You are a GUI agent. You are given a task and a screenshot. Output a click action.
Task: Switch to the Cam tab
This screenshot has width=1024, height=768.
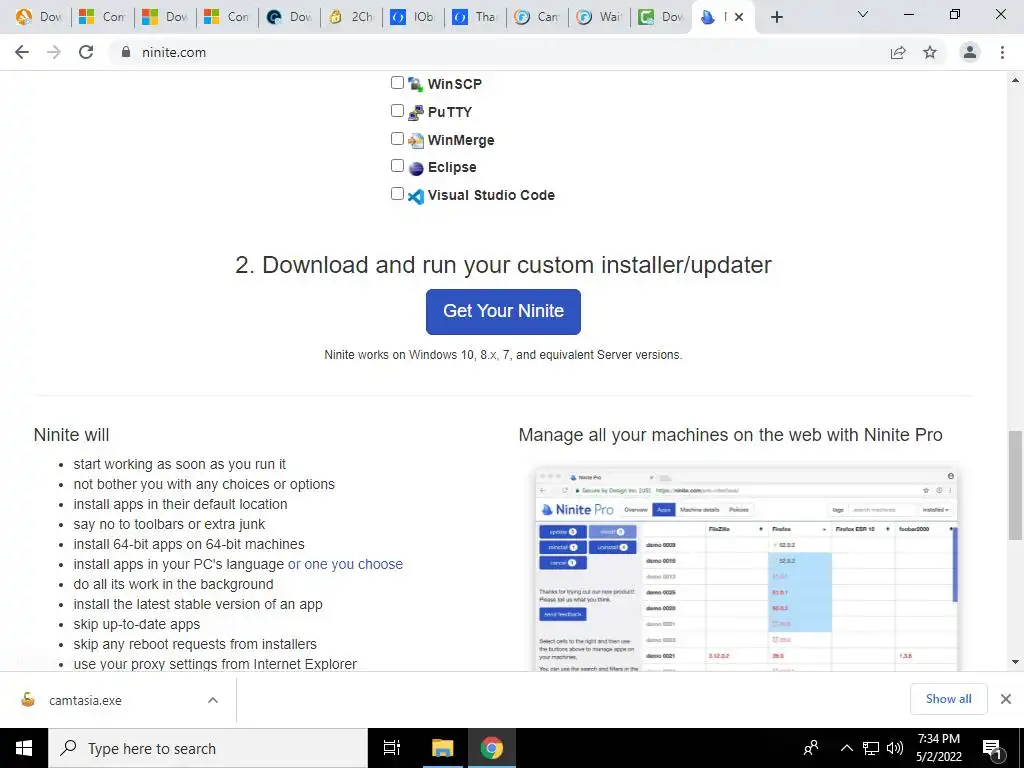[x=537, y=17]
